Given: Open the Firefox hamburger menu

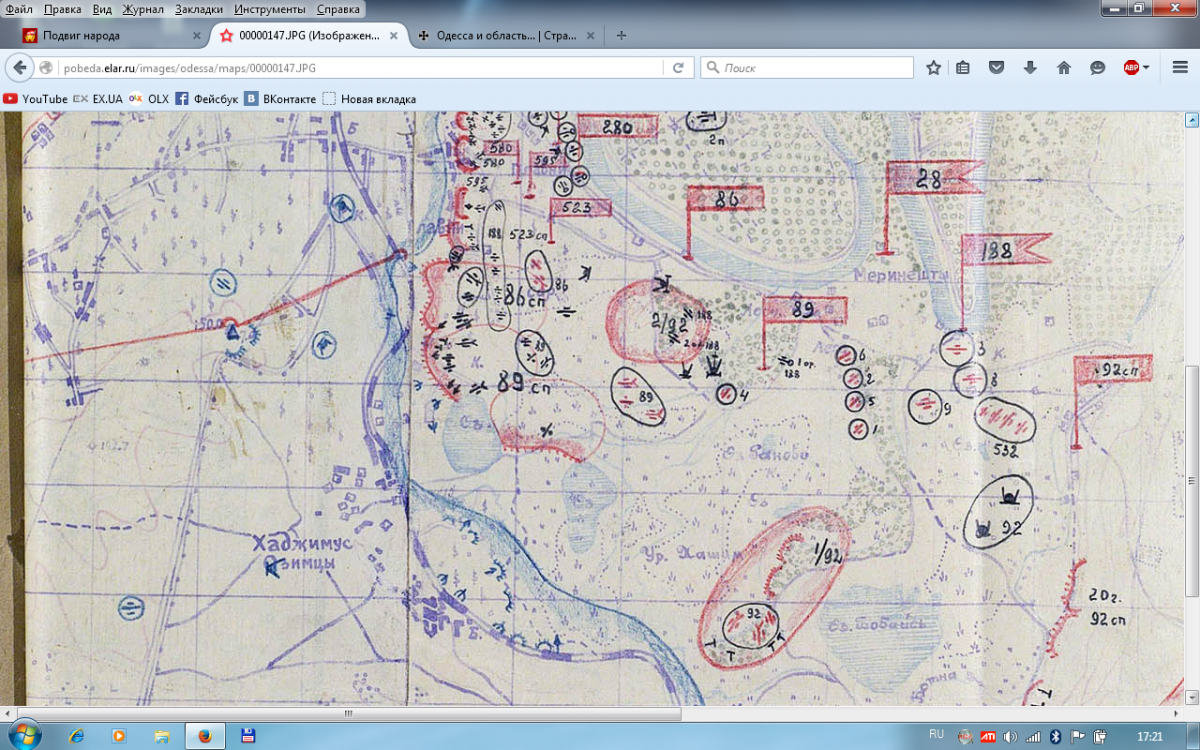Looking at the screenshot, I should (1179, 68).
